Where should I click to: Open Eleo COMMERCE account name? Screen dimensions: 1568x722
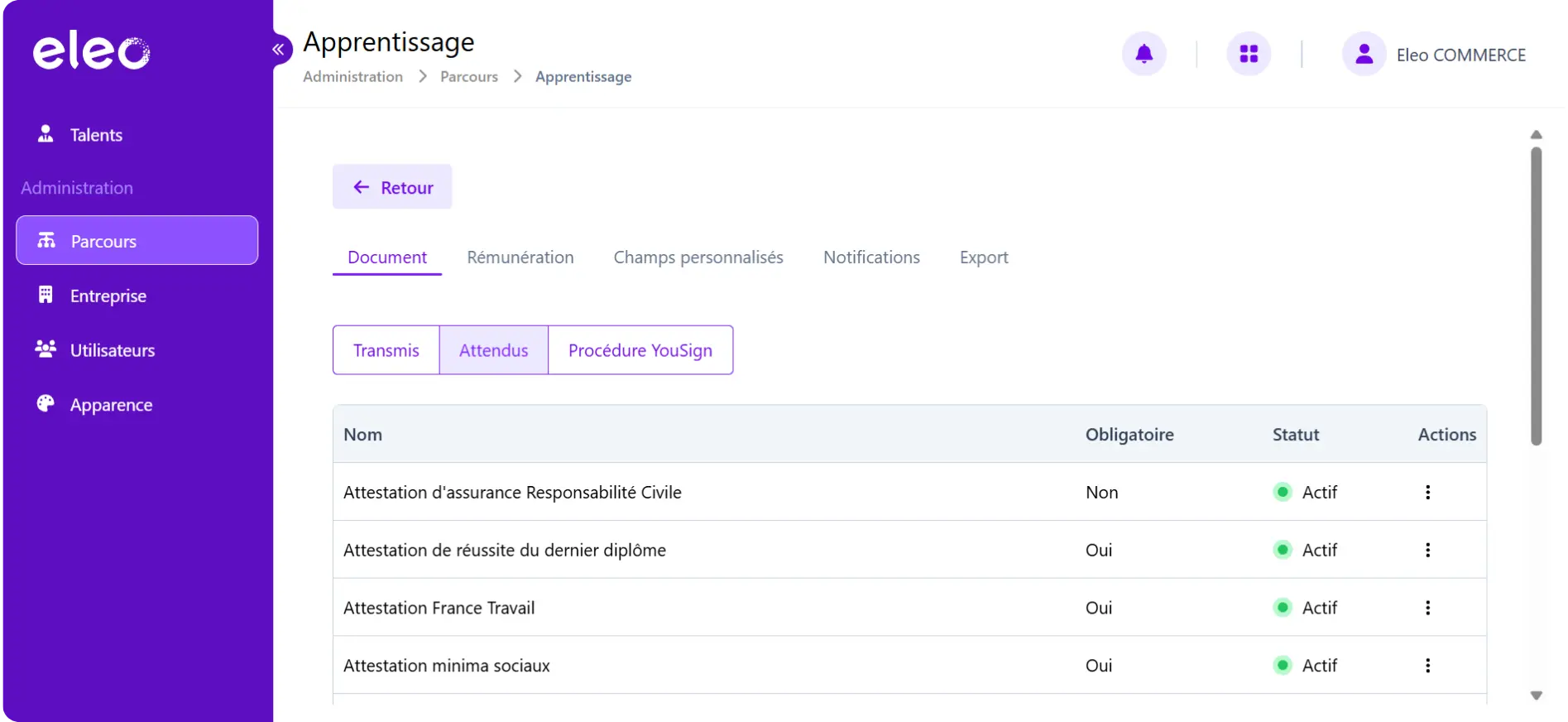pyautogui.click(x=1460, y=55)
